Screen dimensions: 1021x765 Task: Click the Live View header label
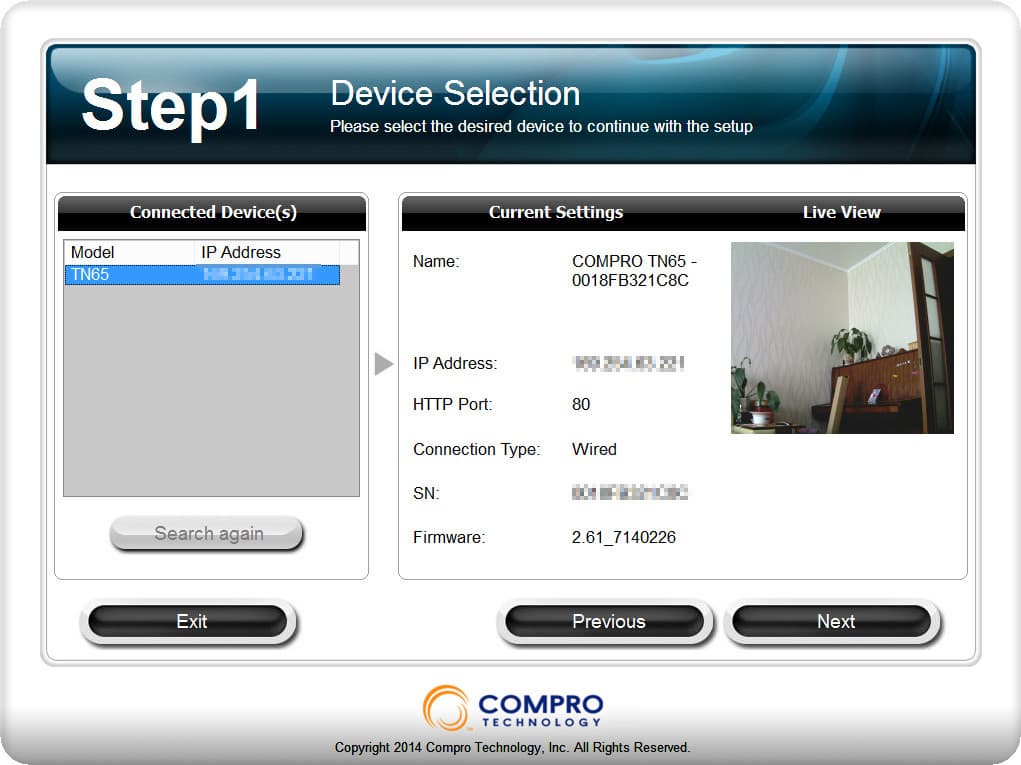pos(841,212)
